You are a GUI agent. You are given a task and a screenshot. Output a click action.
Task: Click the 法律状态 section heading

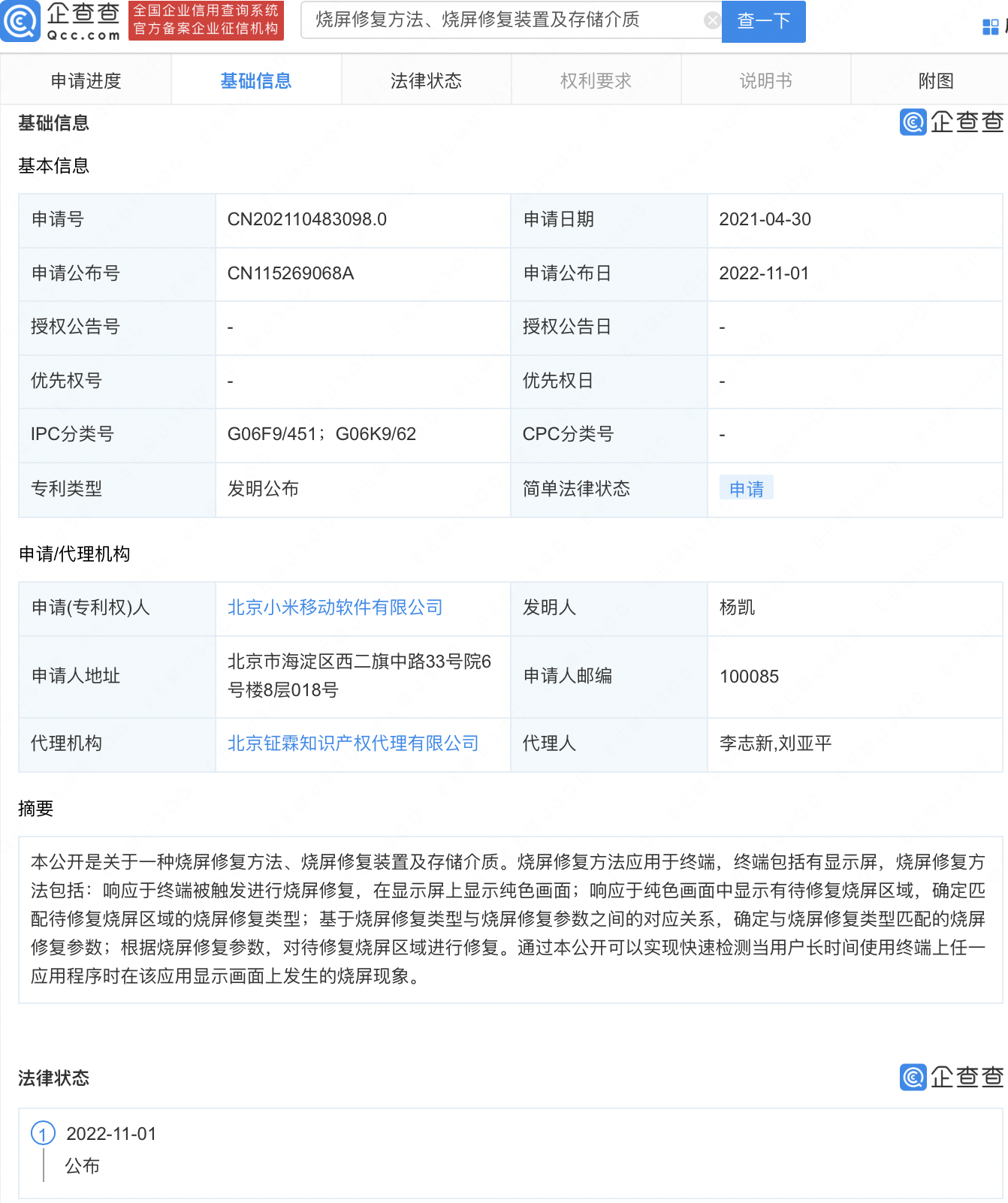click(54, 1078)
